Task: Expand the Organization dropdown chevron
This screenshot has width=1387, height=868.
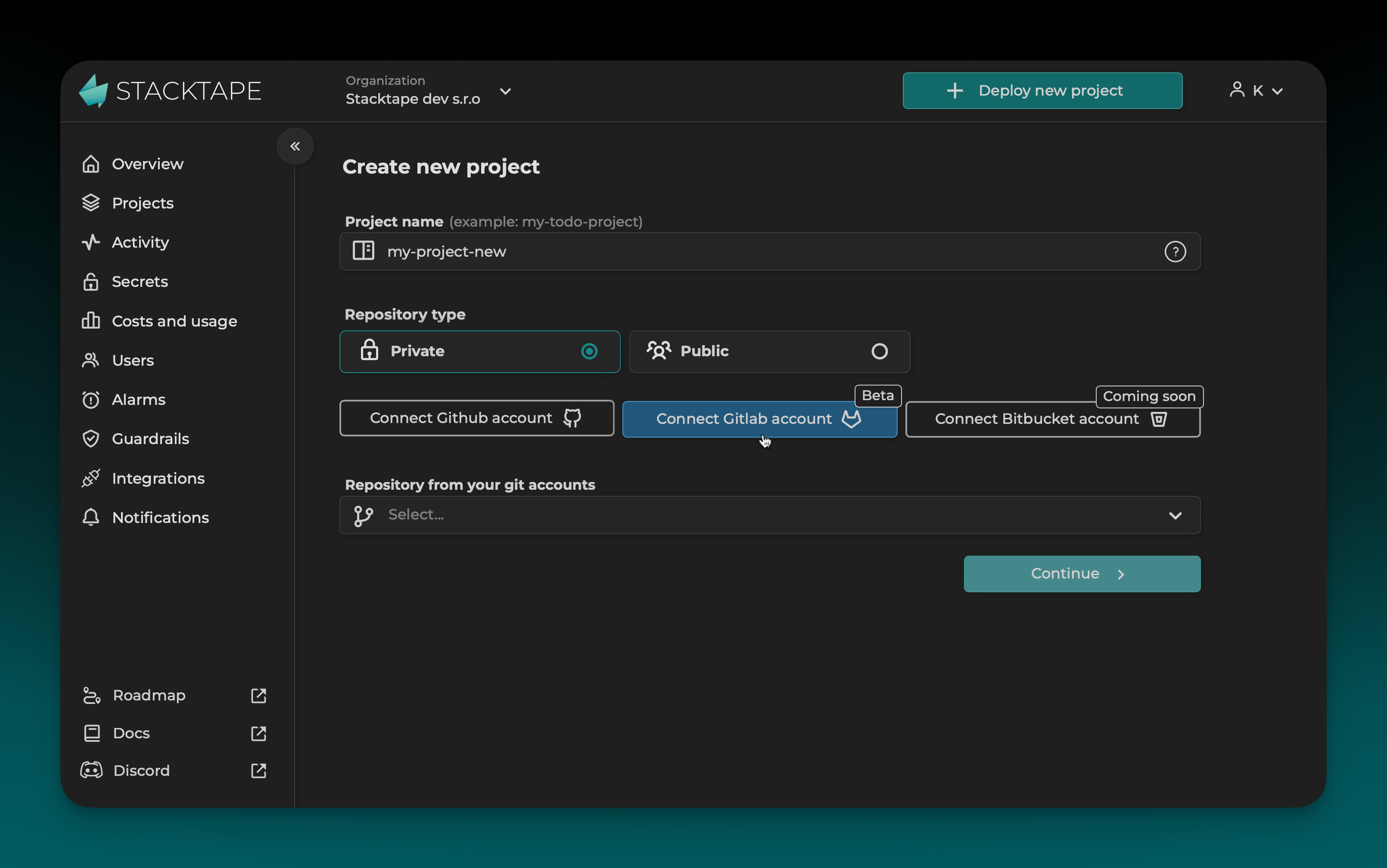Action: (x=505, y=91)
